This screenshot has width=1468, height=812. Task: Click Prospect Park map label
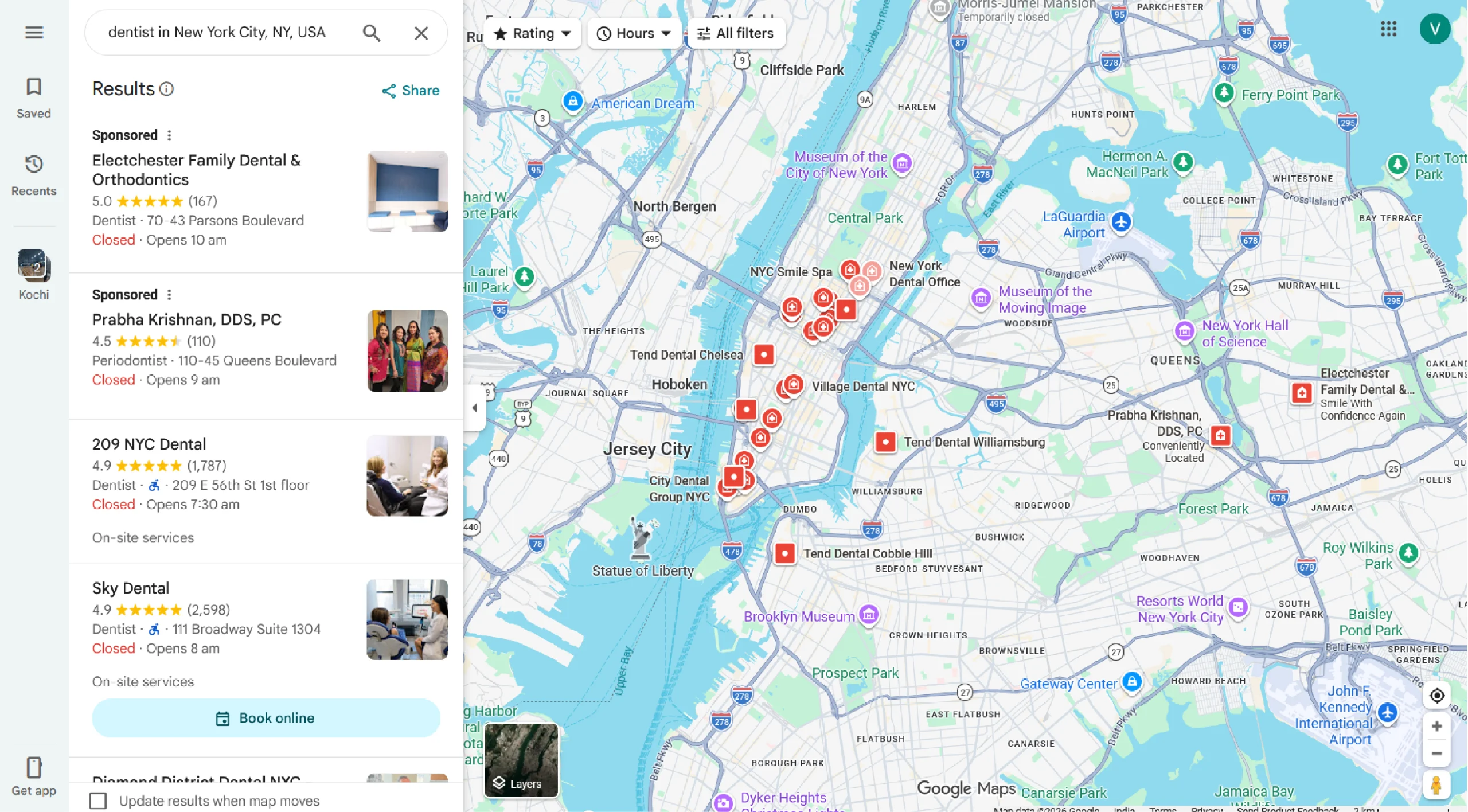coord(855,673)
